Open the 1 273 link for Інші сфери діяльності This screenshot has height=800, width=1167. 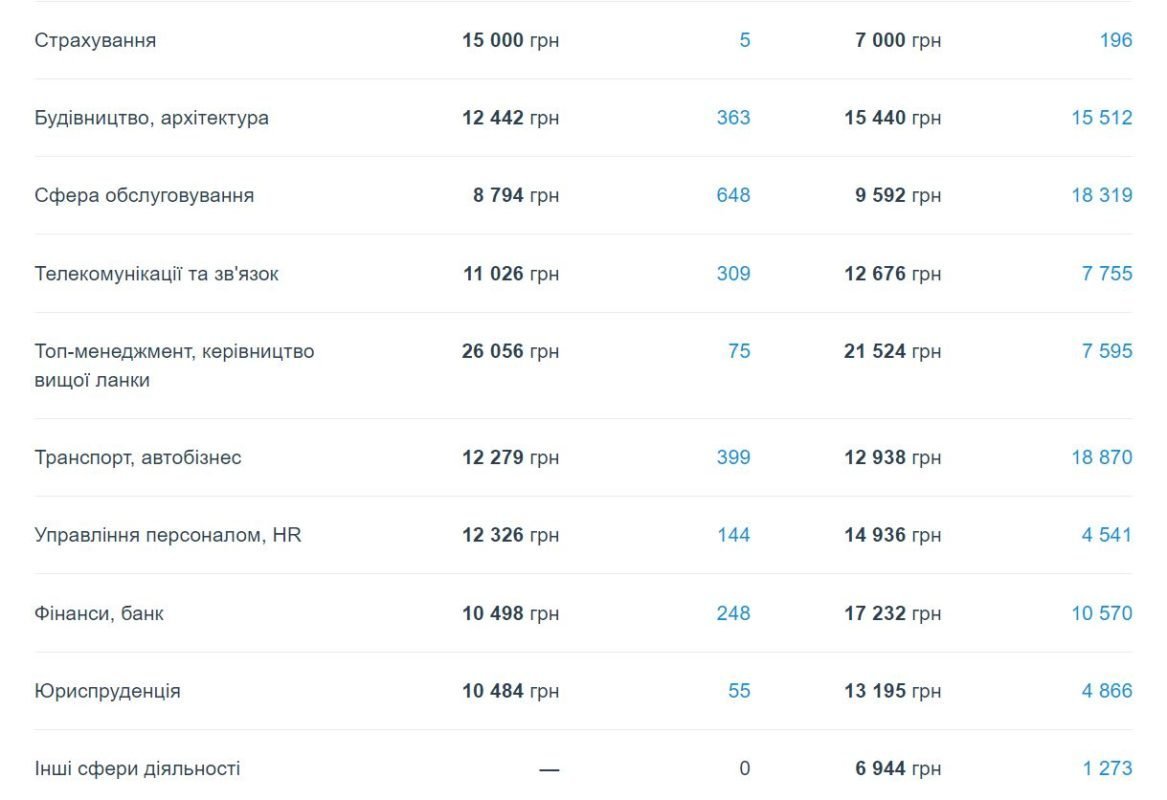point(1106,769)
